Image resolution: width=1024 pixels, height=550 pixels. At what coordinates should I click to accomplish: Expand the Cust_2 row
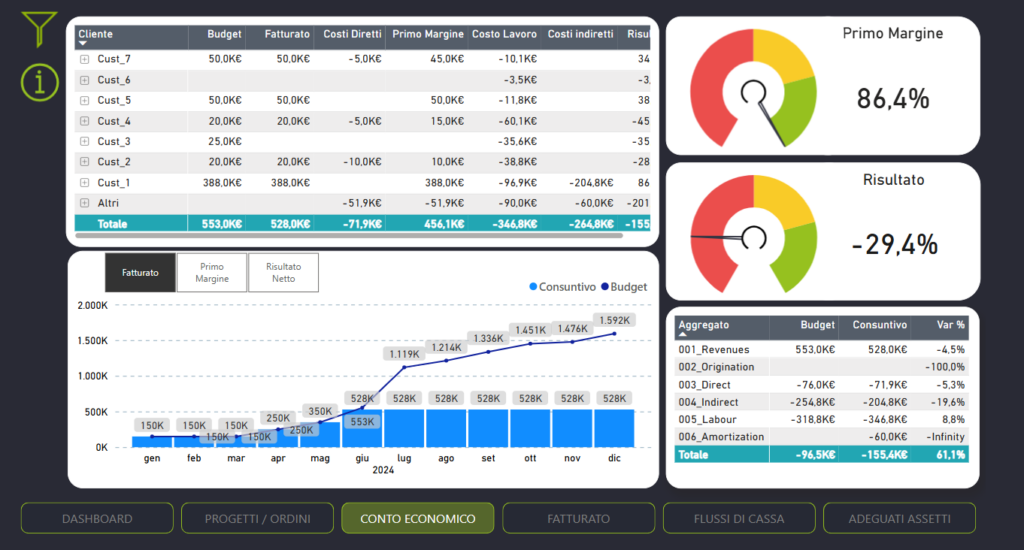[x=84, y=161]
